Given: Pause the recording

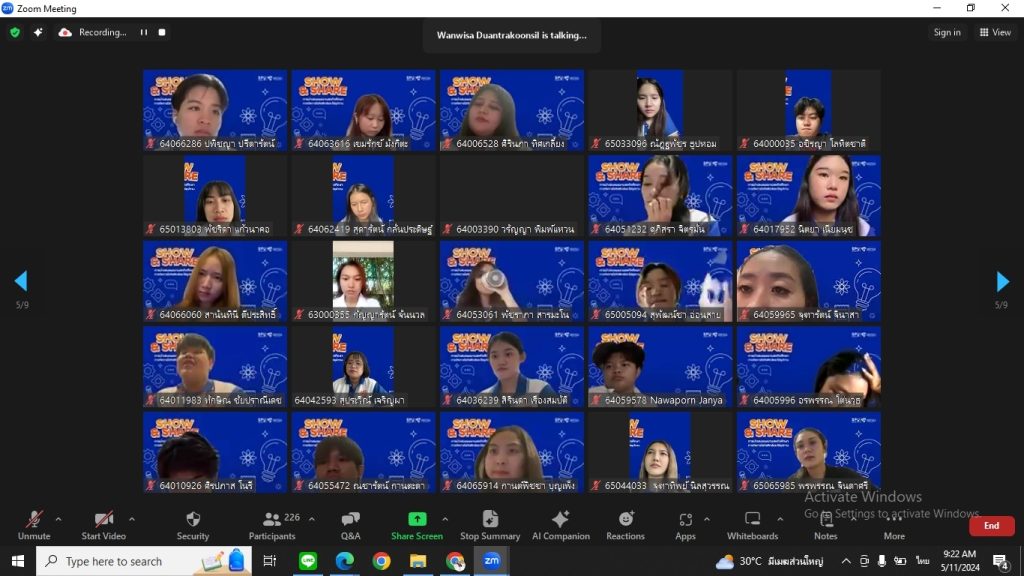Looking at the screenshot, I should click(x=144, y=32).
